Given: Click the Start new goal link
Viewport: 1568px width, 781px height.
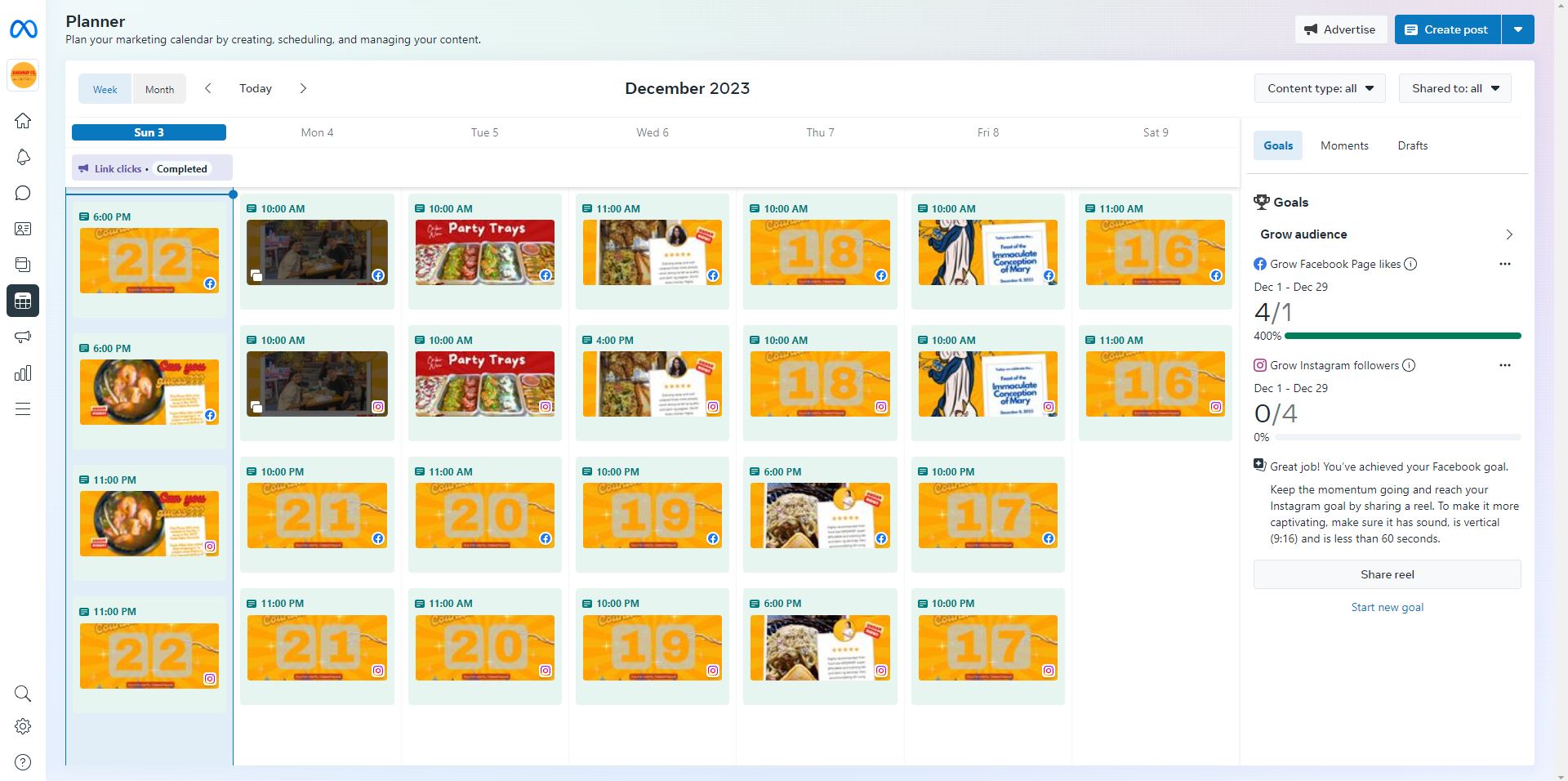Looking at the screenshot, I should 1388,607.
